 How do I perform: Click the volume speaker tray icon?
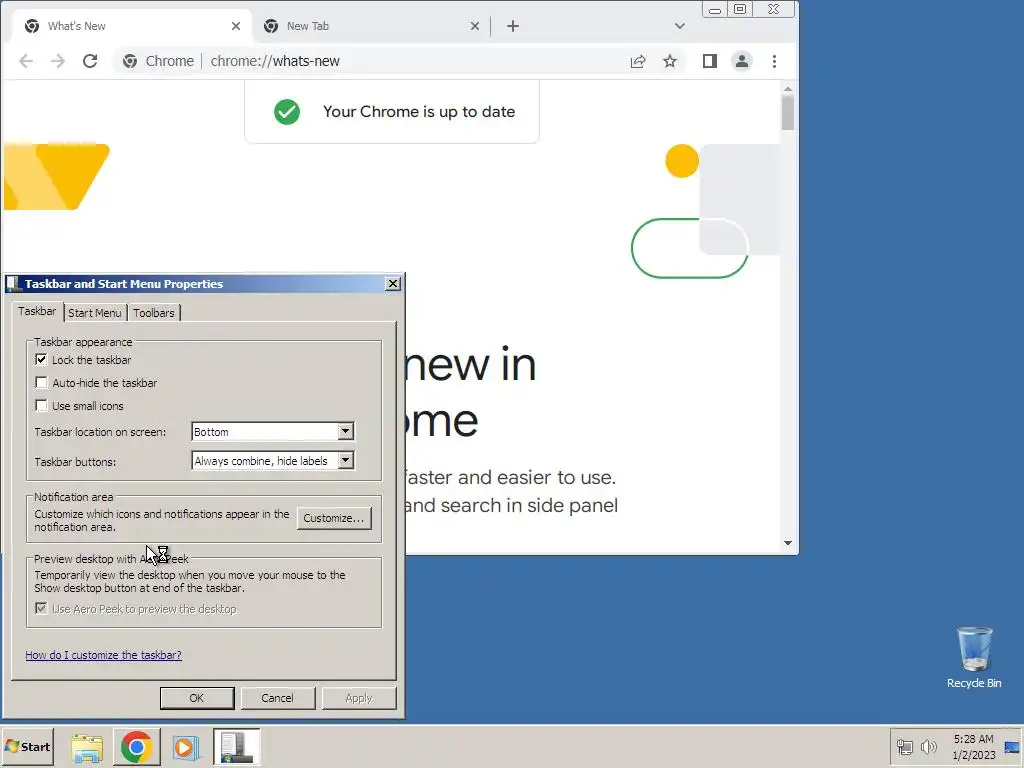coord(928,747)
